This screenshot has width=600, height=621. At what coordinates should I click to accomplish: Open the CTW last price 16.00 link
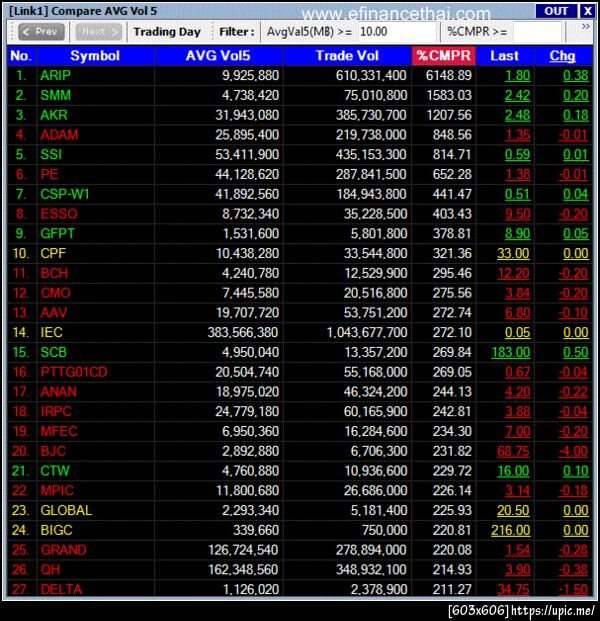(514, 471)
